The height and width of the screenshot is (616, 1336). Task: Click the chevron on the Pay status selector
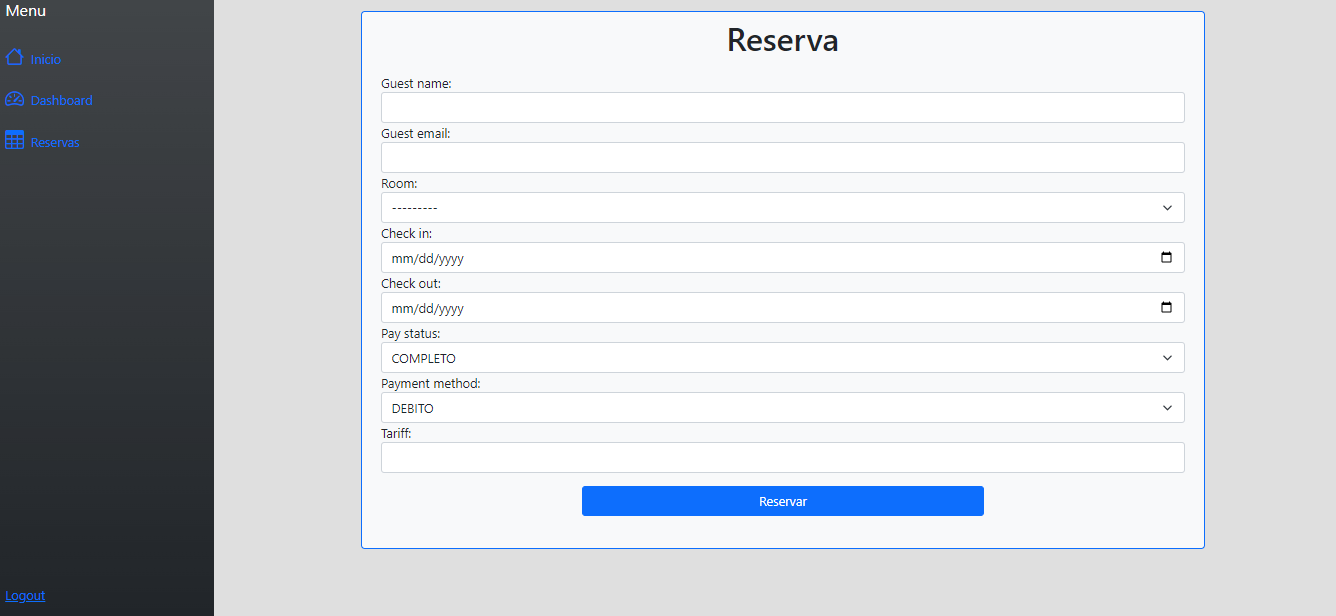point(1166,357)
